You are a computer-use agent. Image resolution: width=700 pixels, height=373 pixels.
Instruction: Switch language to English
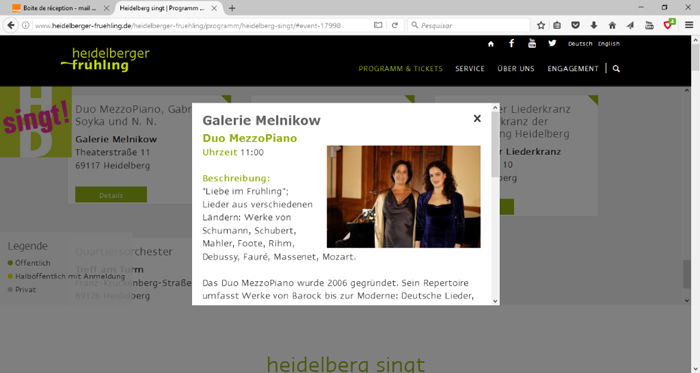coord(608,44)
